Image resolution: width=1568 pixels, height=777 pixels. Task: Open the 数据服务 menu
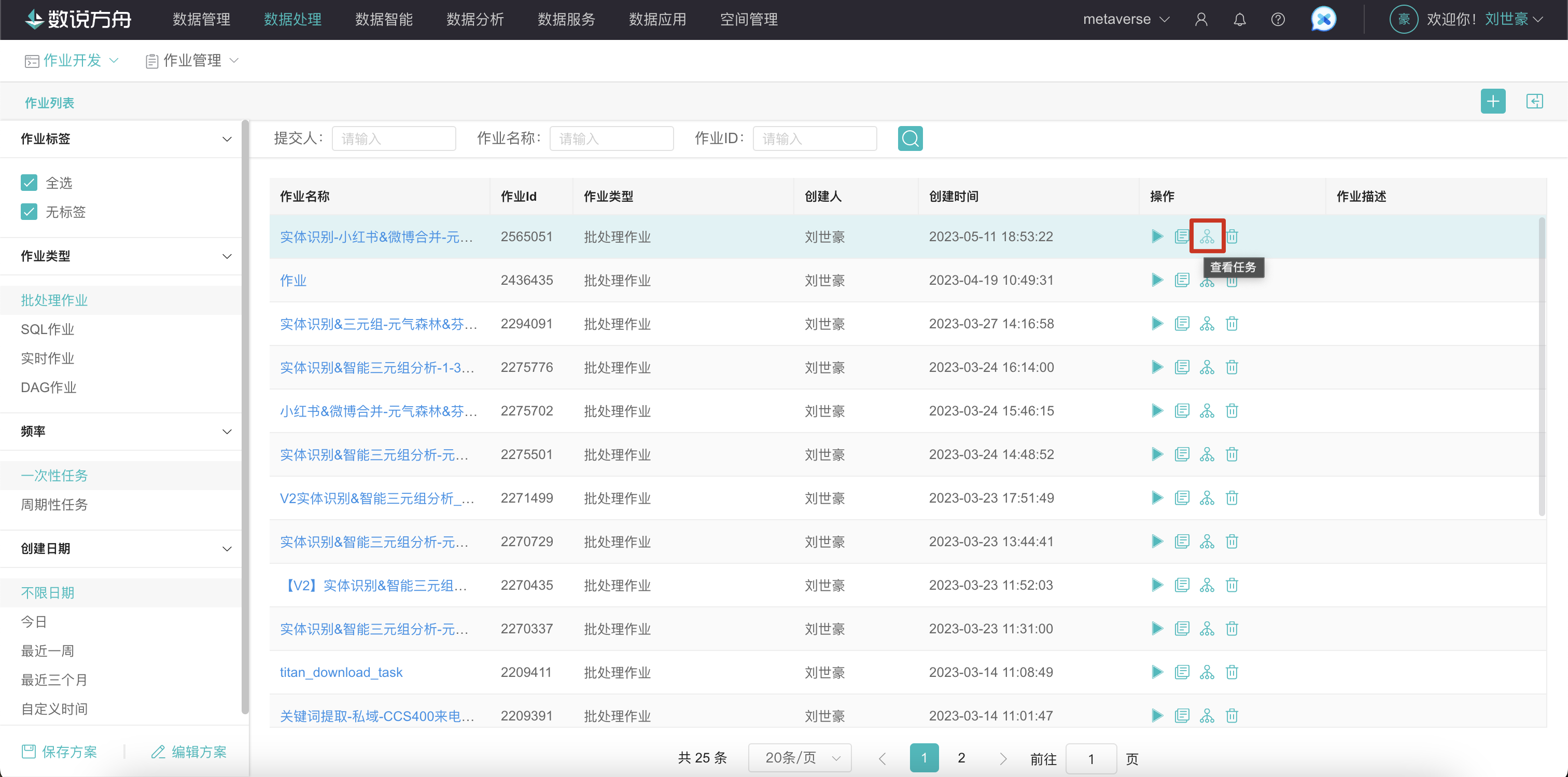tap(567, 20)
